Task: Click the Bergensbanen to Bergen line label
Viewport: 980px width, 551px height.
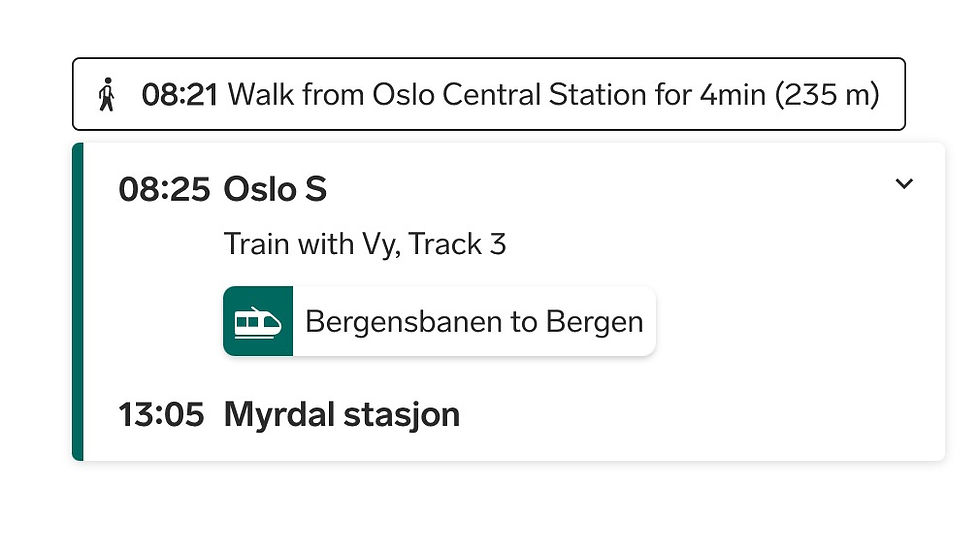Action: 473,322
